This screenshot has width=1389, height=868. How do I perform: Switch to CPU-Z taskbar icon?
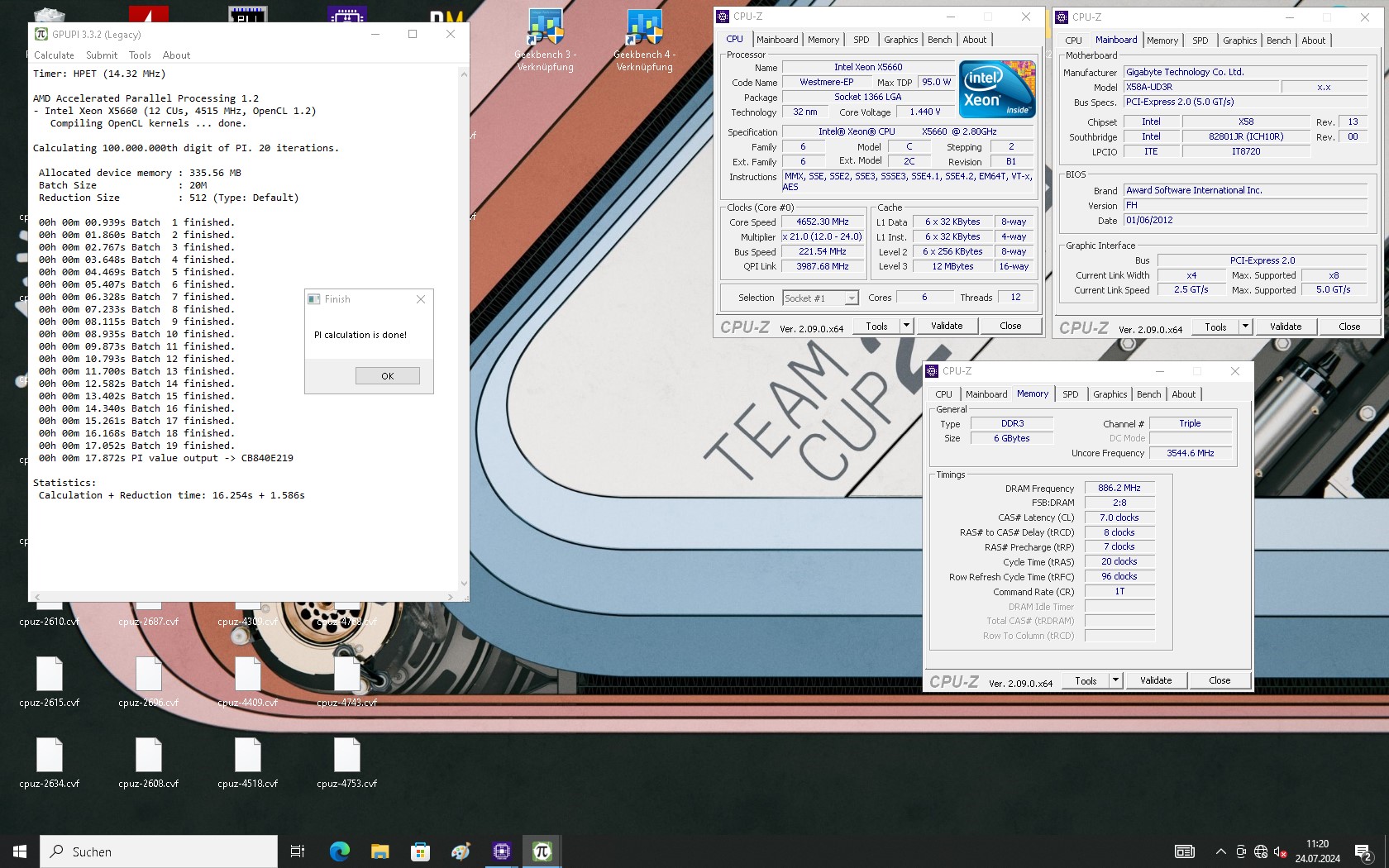[x=501, y=851]
